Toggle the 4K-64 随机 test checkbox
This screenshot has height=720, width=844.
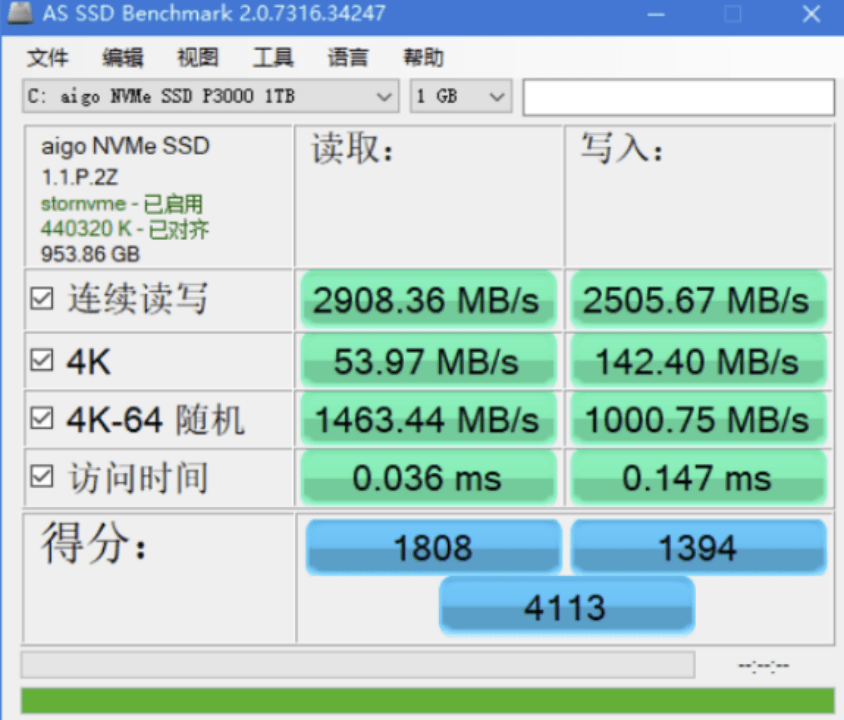(41, 419)
